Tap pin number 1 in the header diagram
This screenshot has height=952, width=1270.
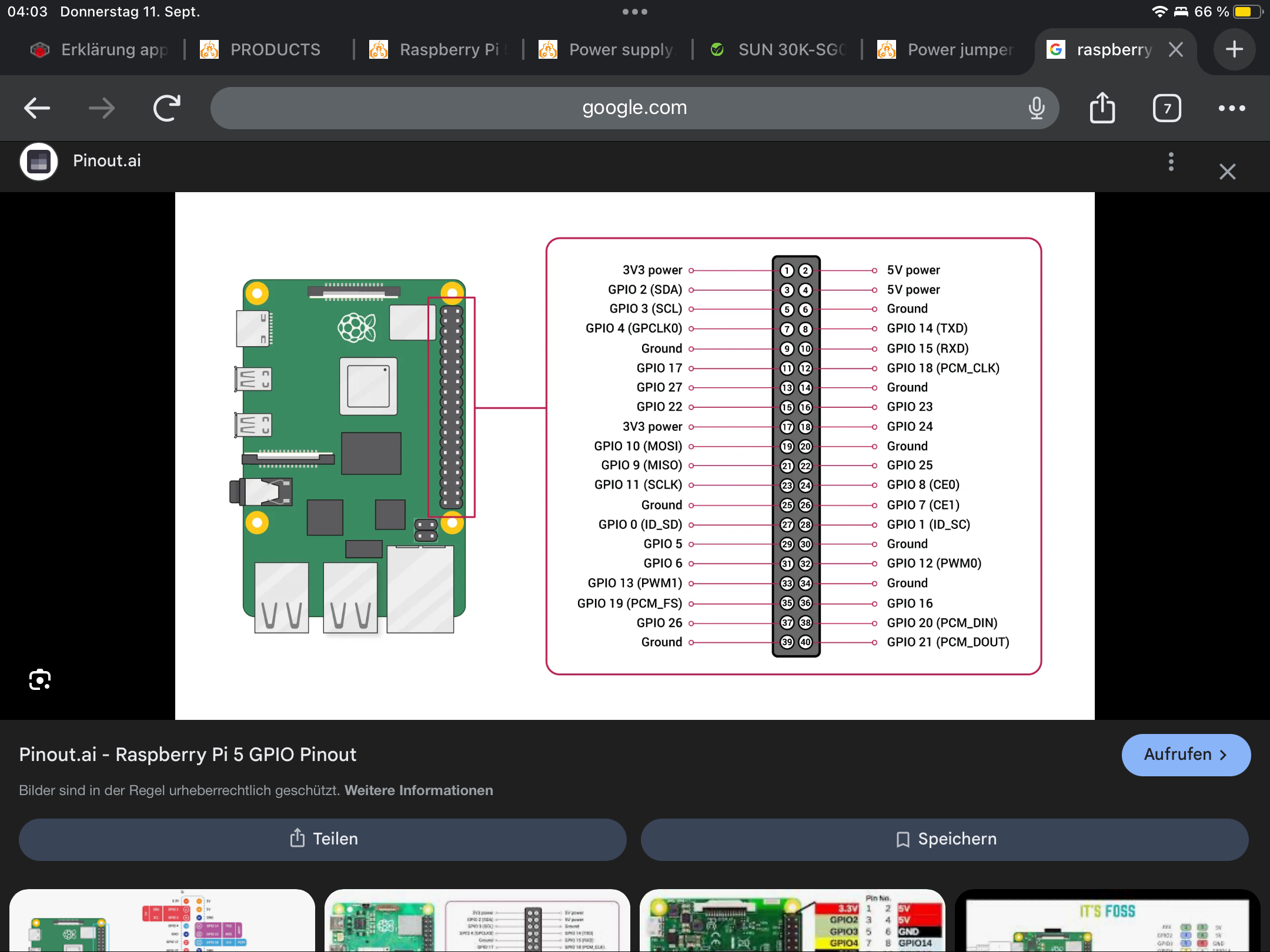pos(787,270)
